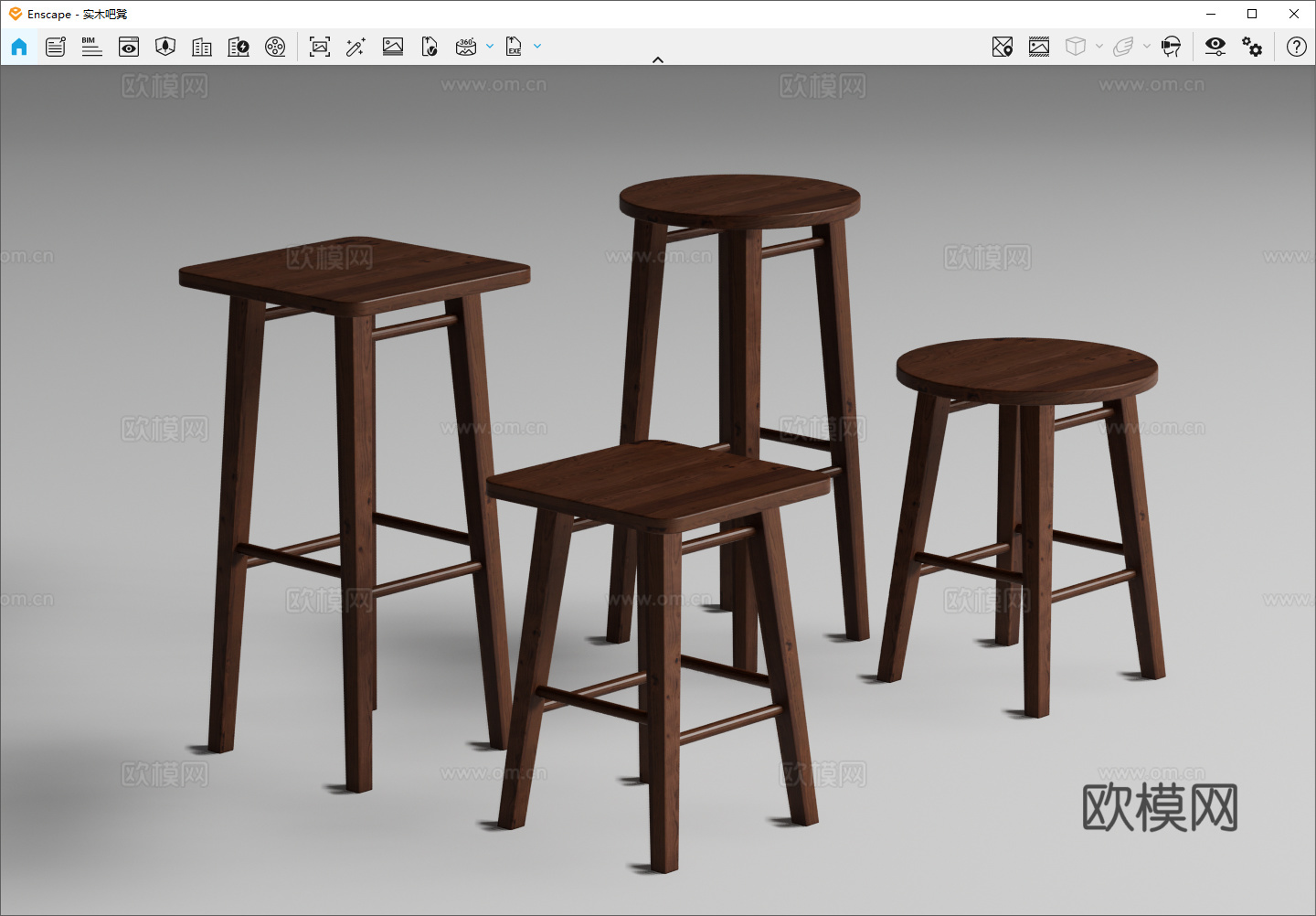Open dropdown next to the wing icon
The image size is (1316, 916).
coord(1147,46)
